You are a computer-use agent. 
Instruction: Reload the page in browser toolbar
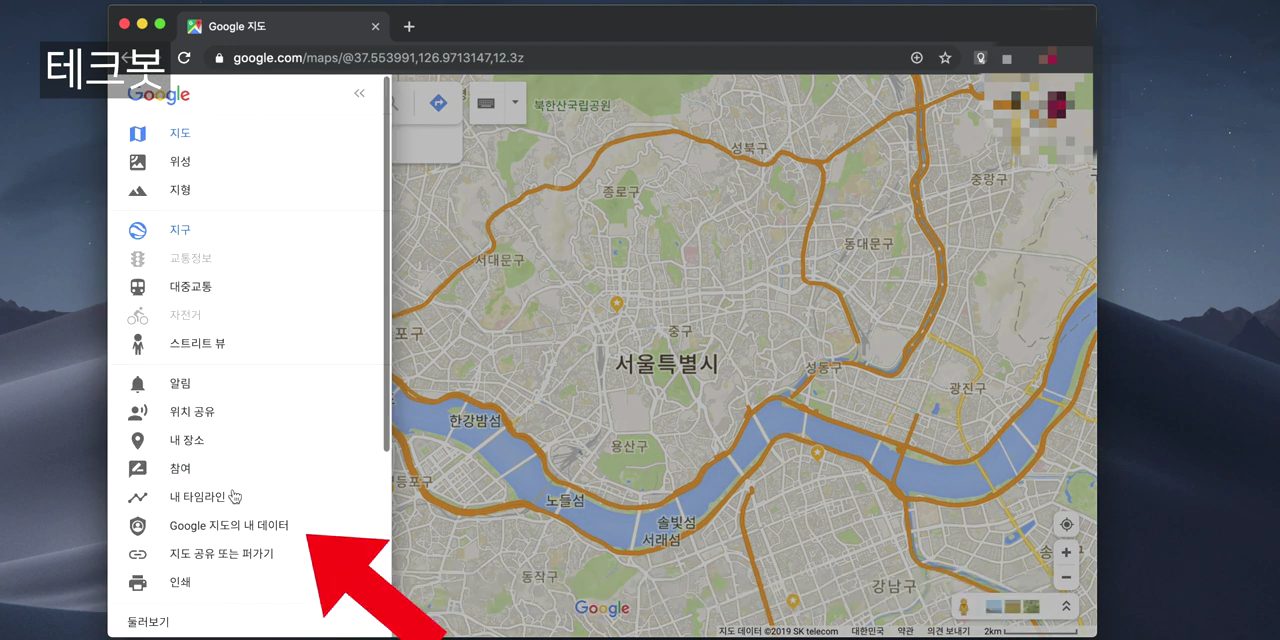click(x=184, y=58)
